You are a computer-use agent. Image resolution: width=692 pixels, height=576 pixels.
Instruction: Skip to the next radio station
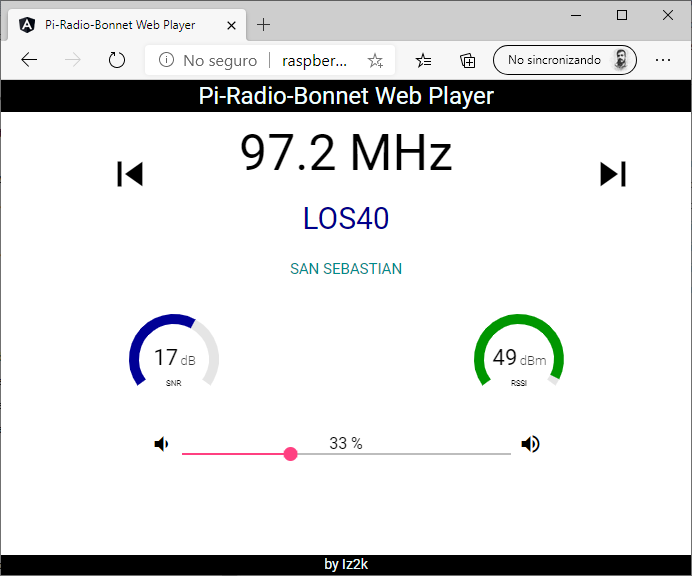(x=613, y=174)
